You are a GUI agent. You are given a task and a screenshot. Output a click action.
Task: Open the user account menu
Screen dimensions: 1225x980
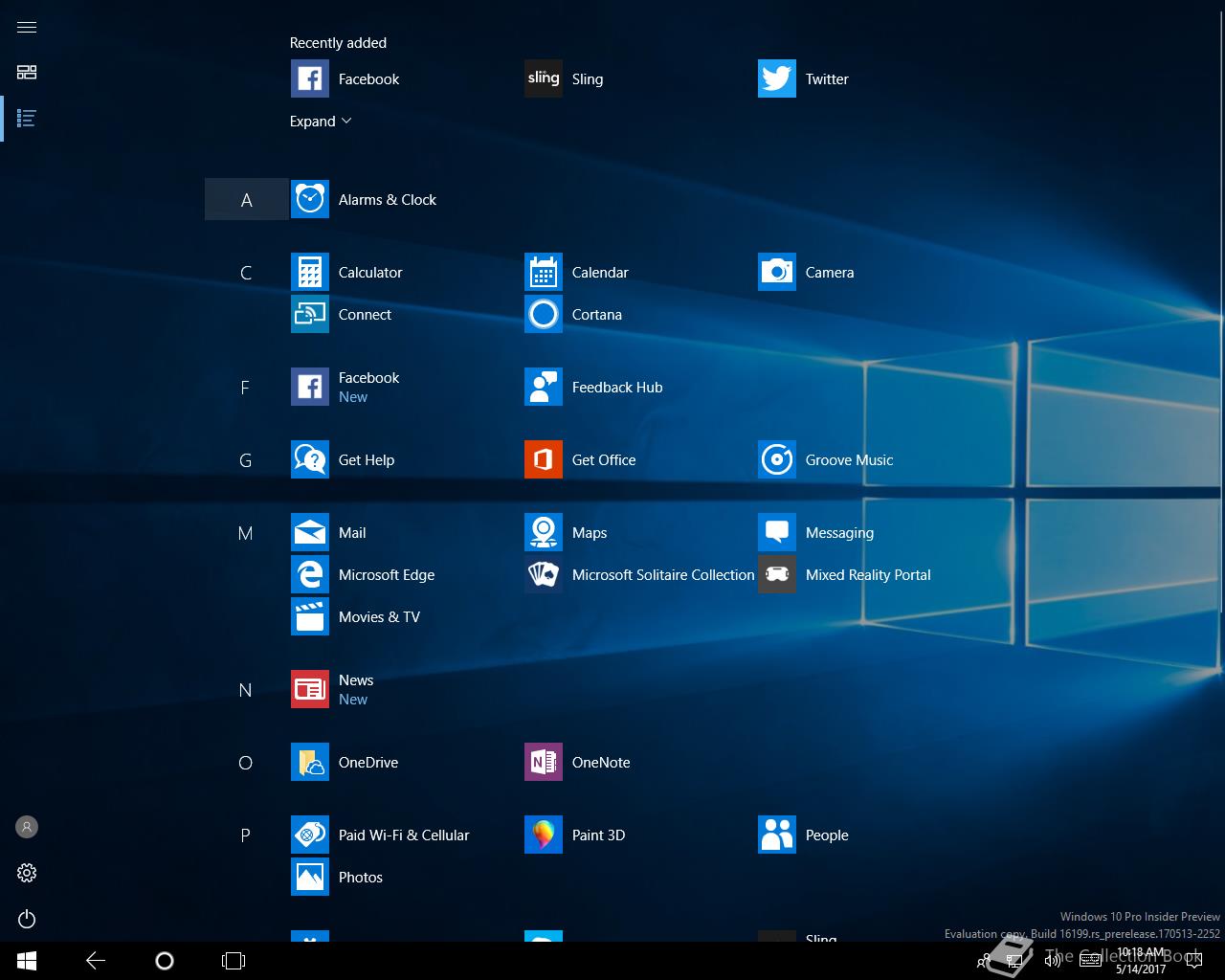[27, 827]
